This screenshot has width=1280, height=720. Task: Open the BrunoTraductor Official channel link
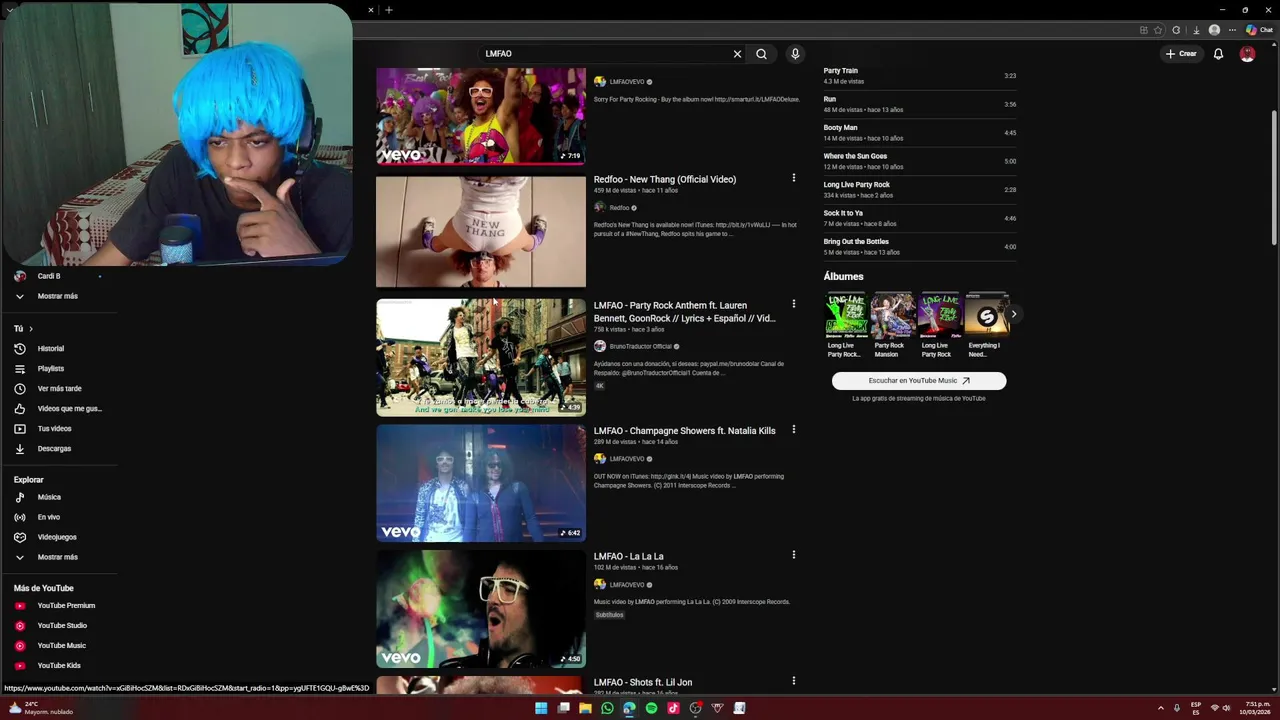pyautogui.click(x=640, y=347)
